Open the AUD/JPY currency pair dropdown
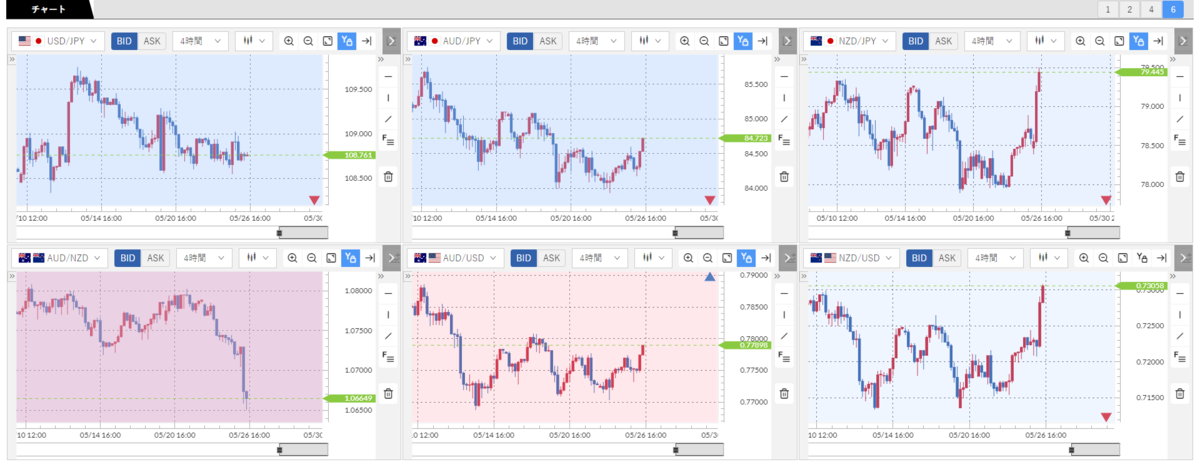Viewport: 1200px width, 467px height. point(454,41)
